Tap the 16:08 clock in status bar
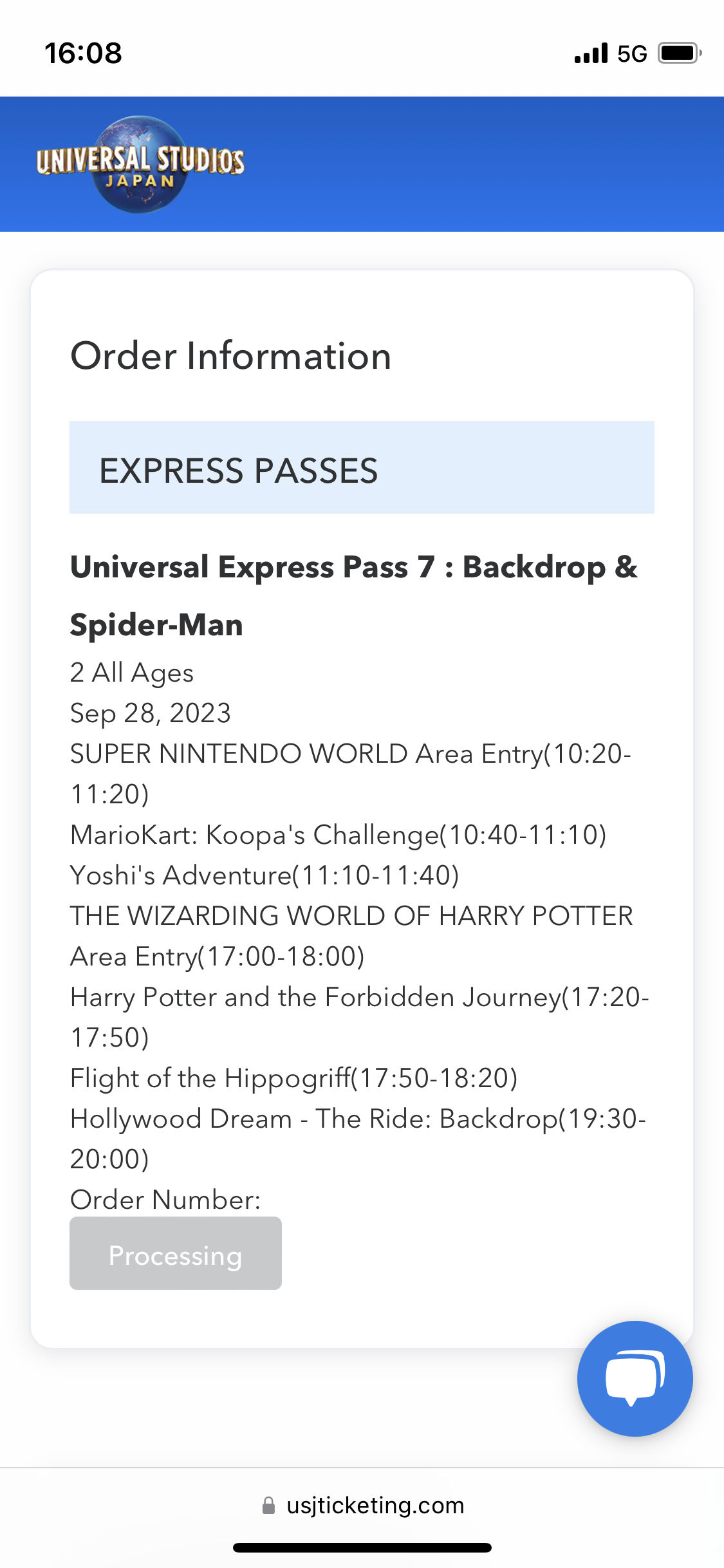Screen dimensions: 724x1568 tap(83, 53)
